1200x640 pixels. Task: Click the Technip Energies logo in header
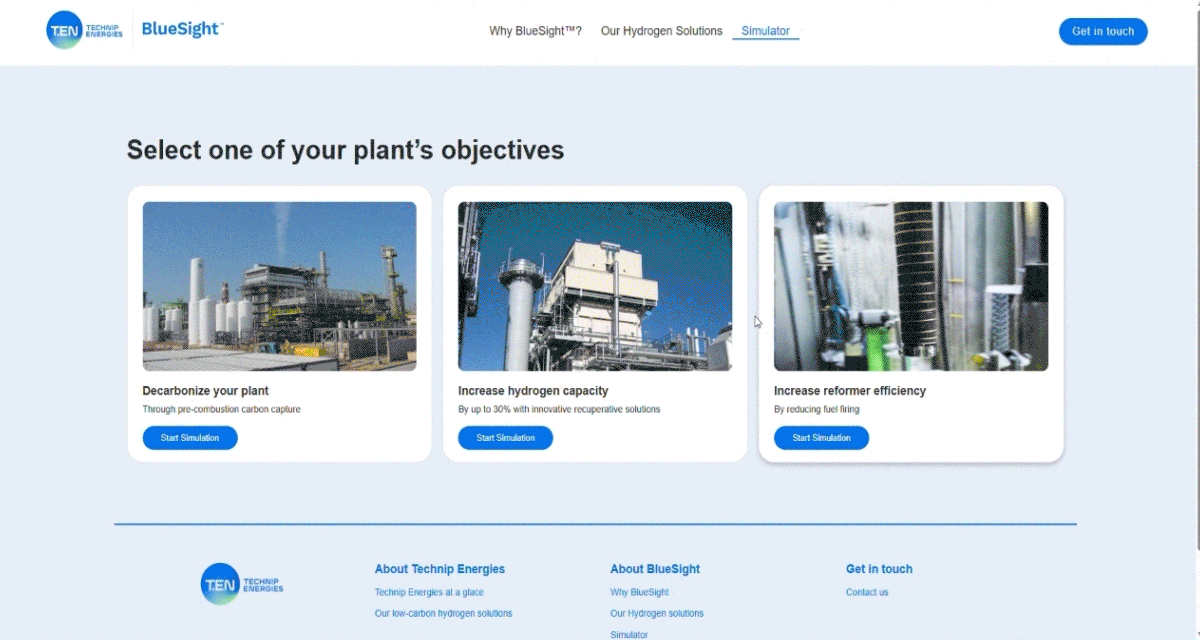coord(84,31)
